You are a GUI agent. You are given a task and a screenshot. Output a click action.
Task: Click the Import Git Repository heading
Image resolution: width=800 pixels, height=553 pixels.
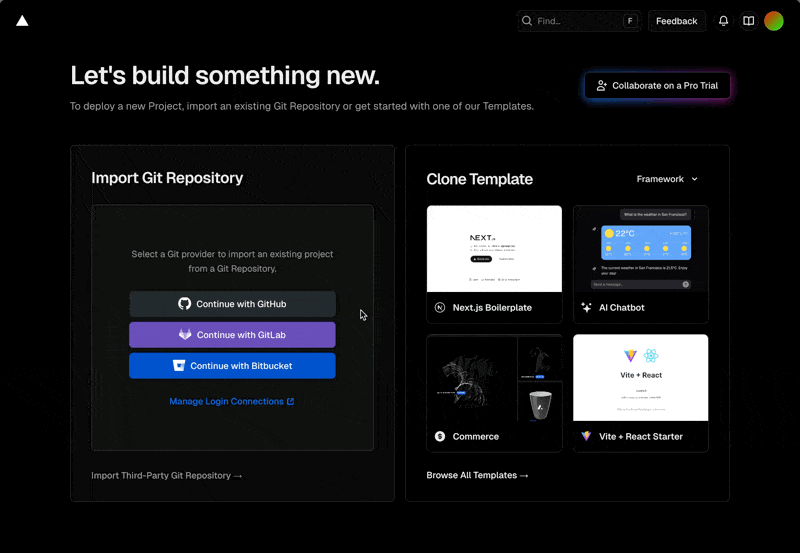[x=167, y=178]
